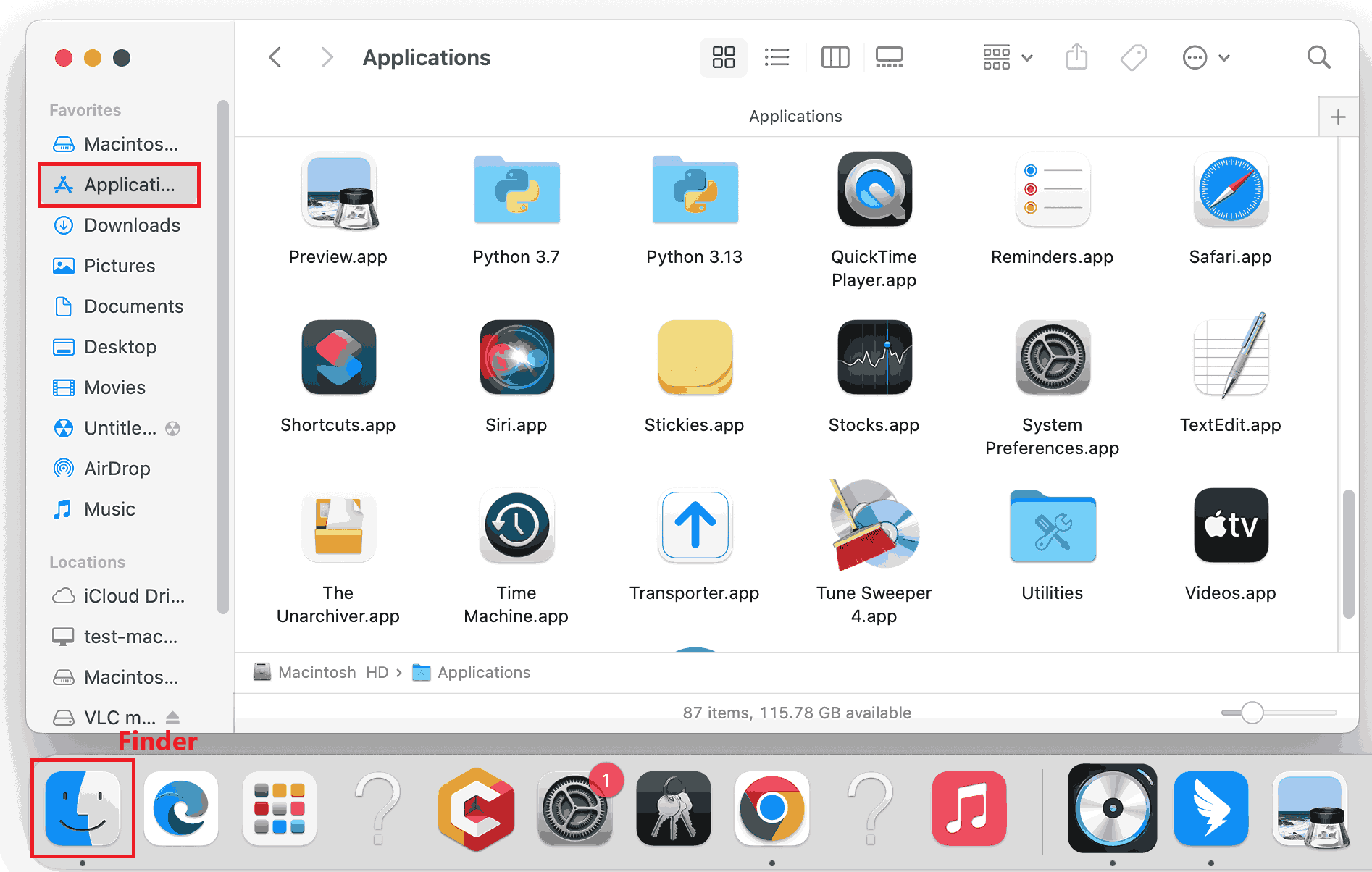Open System Preferences in the Dock
The image size is (1372, 872).
point(575,808)
